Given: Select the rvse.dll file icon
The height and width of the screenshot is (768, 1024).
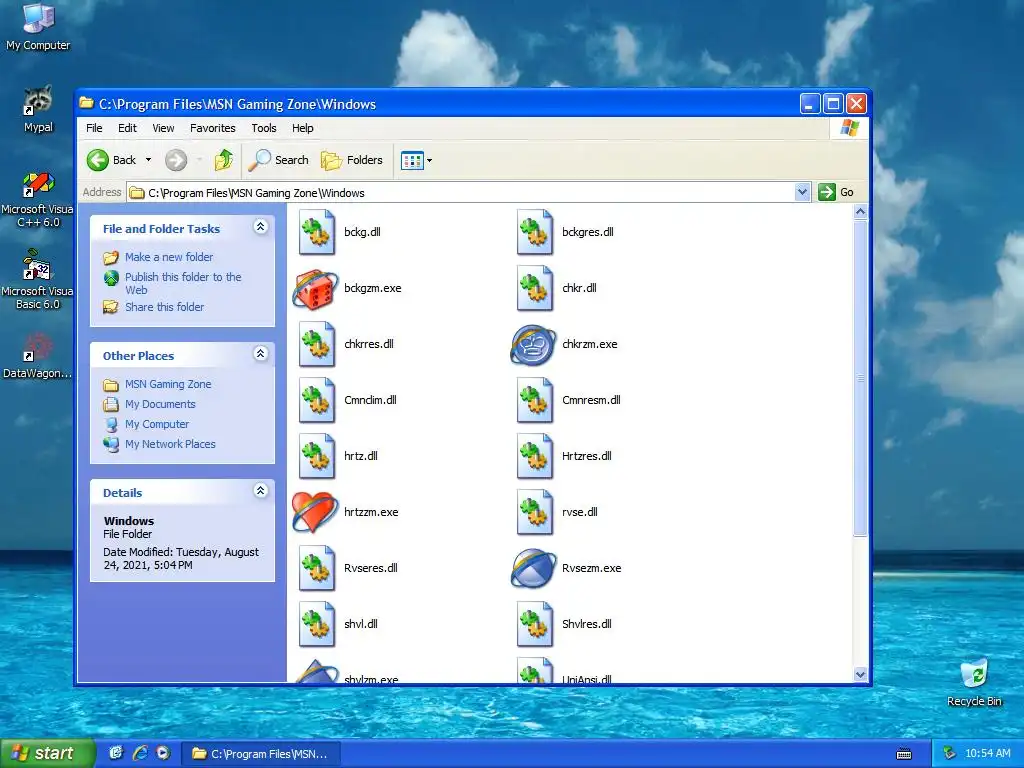Looking at the screenshot, I should click(x=535, y=513).
